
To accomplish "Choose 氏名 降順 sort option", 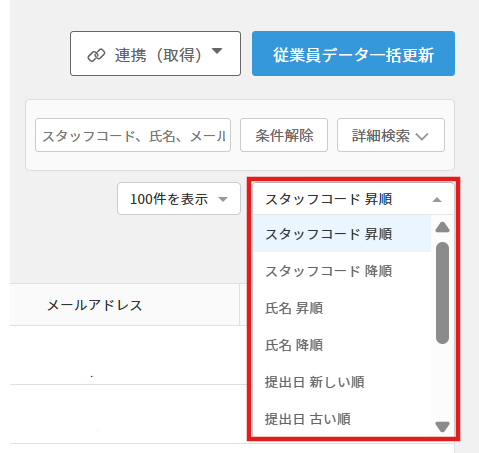I will pos(342,345).
